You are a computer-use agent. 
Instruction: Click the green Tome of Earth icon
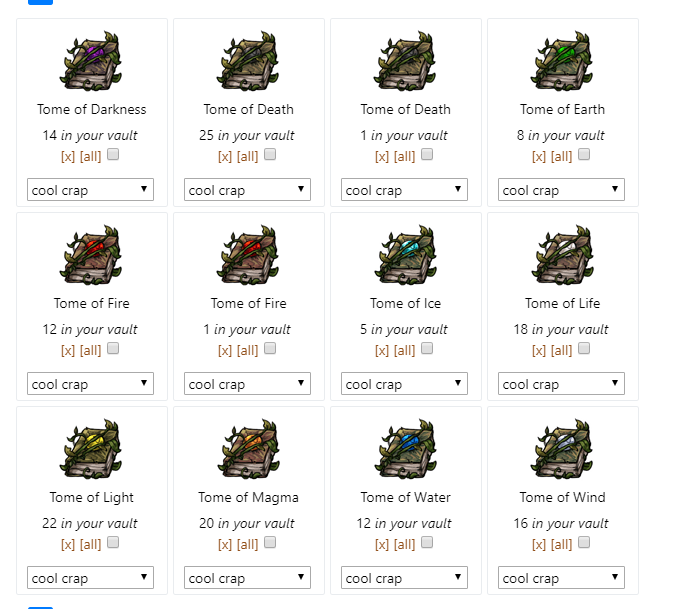pyautogui.click(x=562, y=61)
